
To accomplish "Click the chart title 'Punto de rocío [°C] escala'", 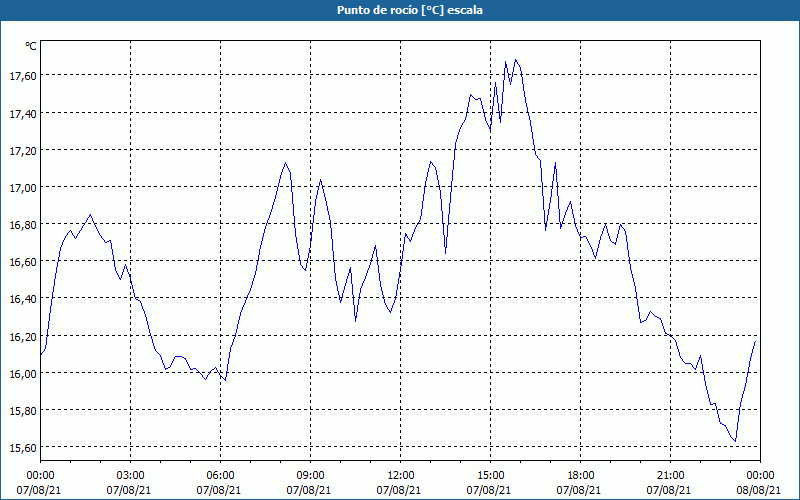I will pyautogui.click(x=410, y=10).
